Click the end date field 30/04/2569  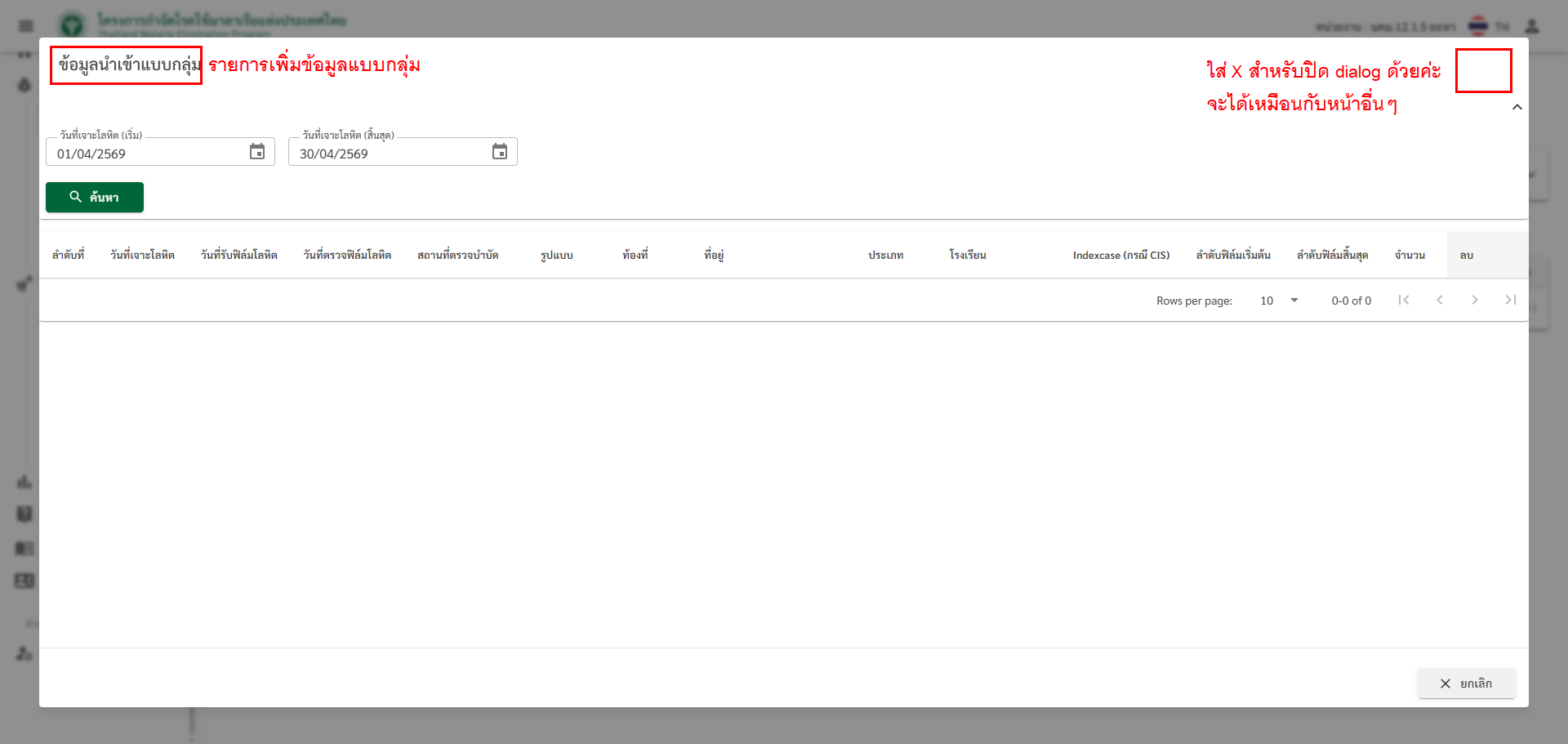pos(390,154)
